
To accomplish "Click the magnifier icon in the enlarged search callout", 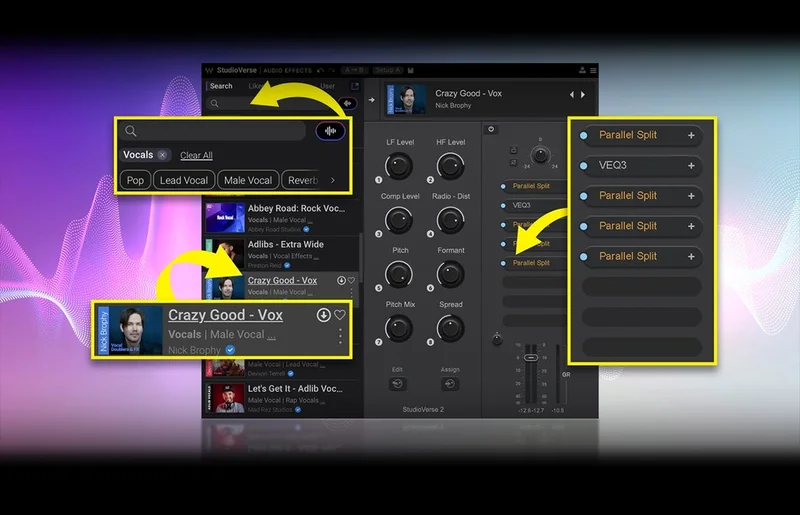I will pos(131,131).
